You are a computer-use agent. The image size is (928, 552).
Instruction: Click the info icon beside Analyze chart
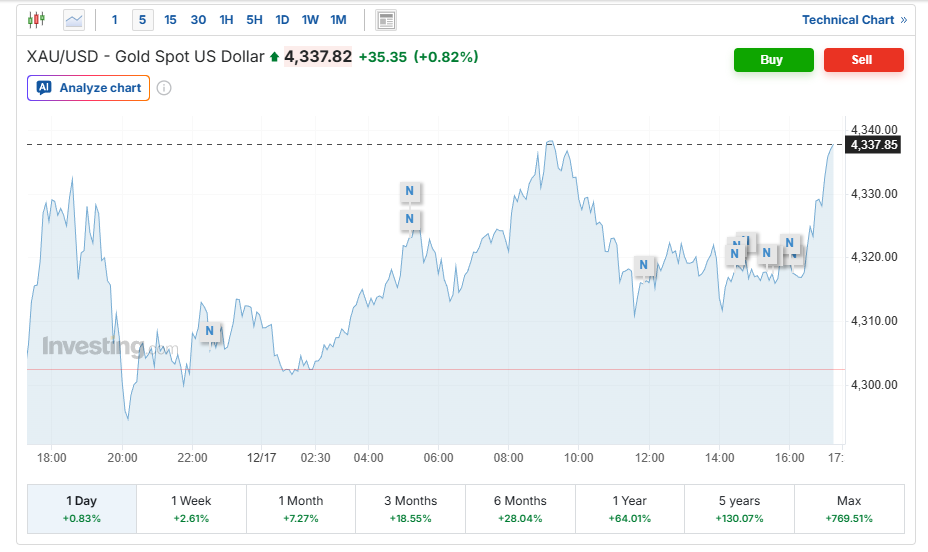point(164,88)
